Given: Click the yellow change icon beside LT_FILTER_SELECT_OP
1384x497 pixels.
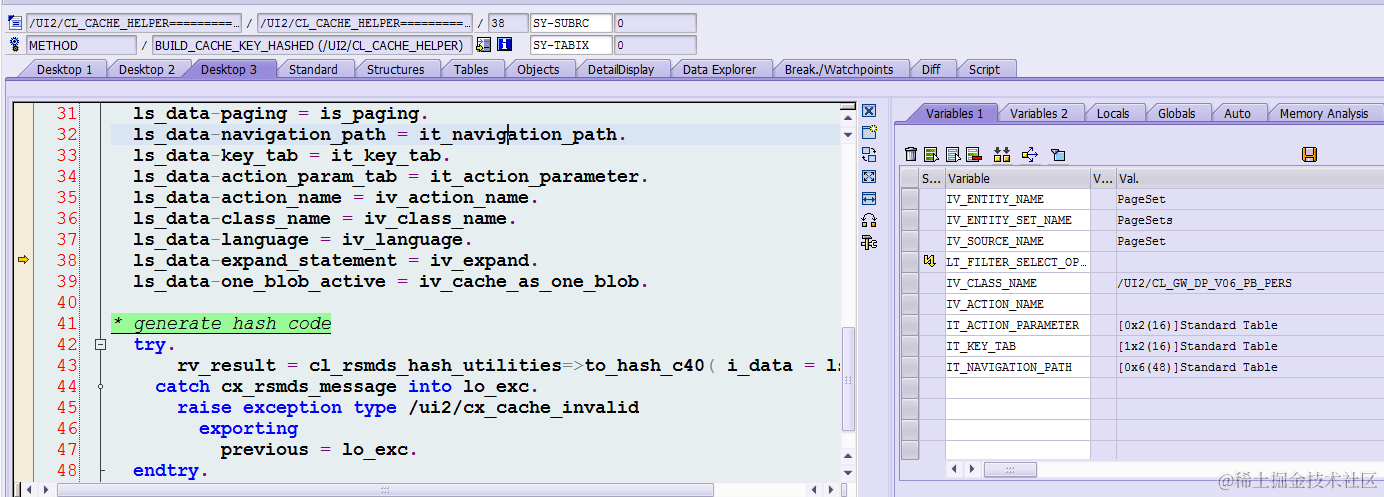Looking at the screenshot, I should click(931, 262).
